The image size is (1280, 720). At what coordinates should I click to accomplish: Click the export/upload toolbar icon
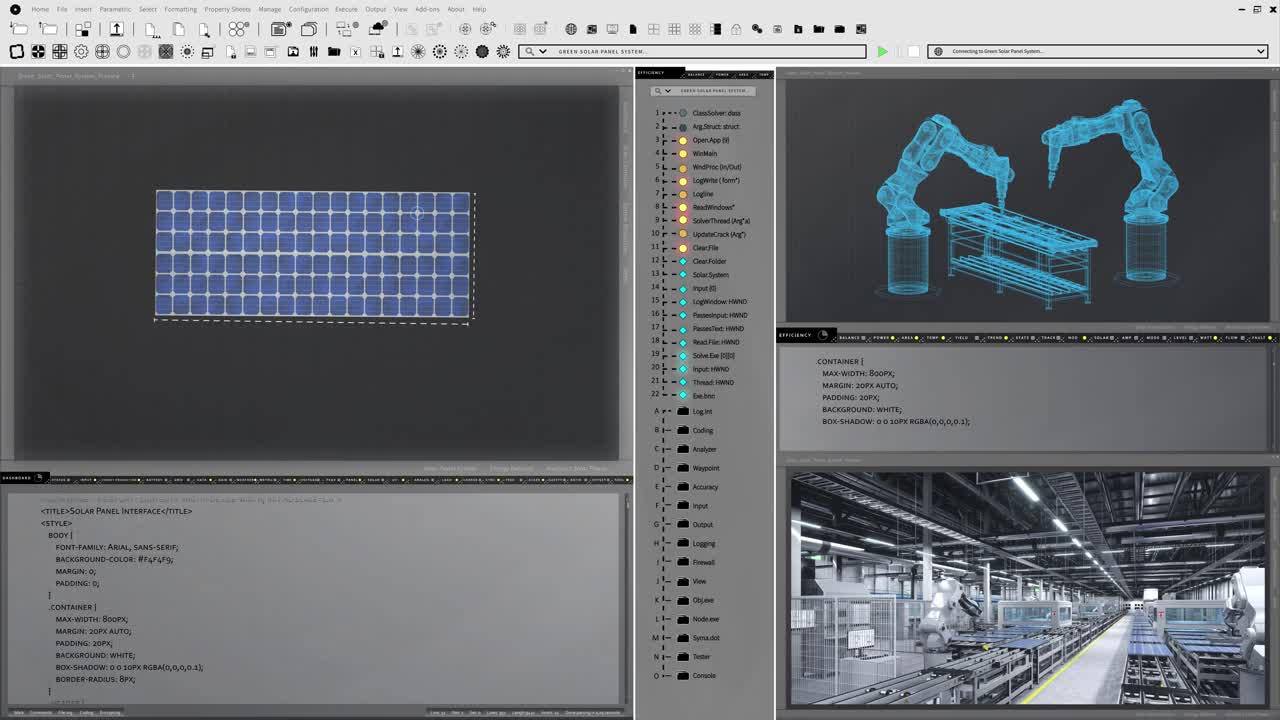pyautogui.click(x=116, y=31)
